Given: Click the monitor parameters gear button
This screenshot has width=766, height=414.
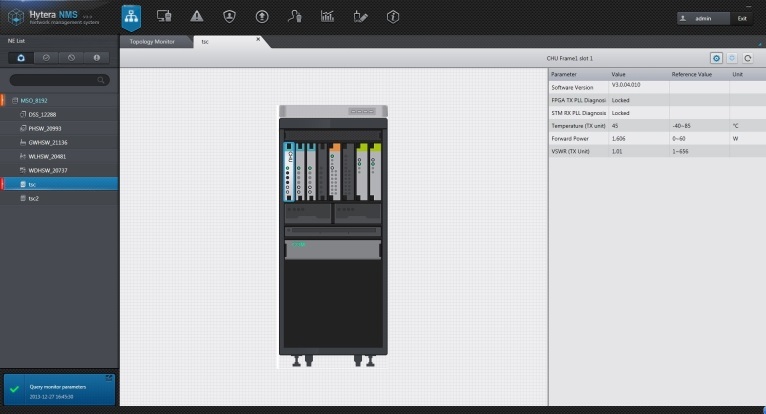Looking at the screenshot, I should [716, 58].
